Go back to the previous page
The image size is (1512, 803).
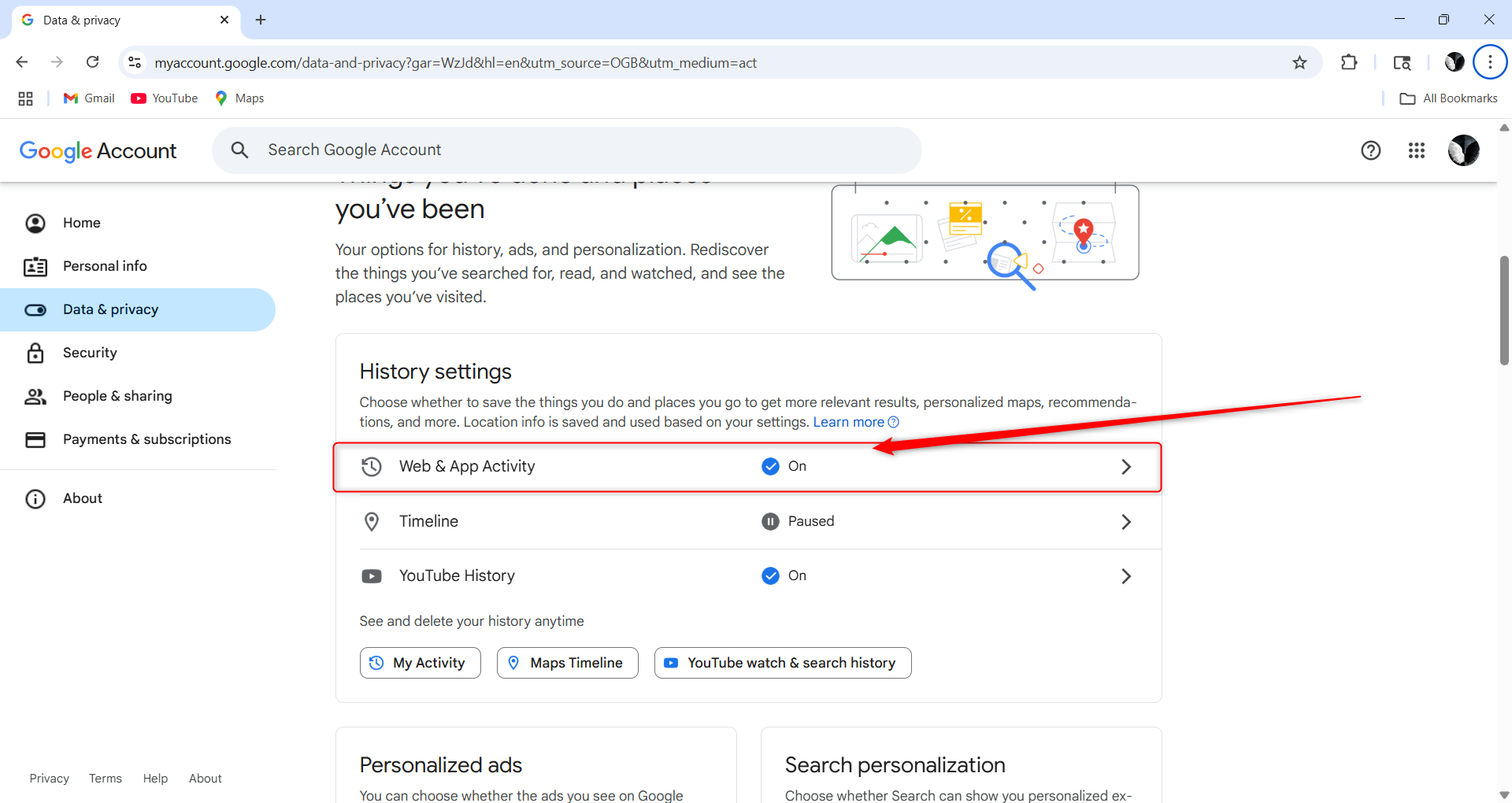[x=22, y=62]
